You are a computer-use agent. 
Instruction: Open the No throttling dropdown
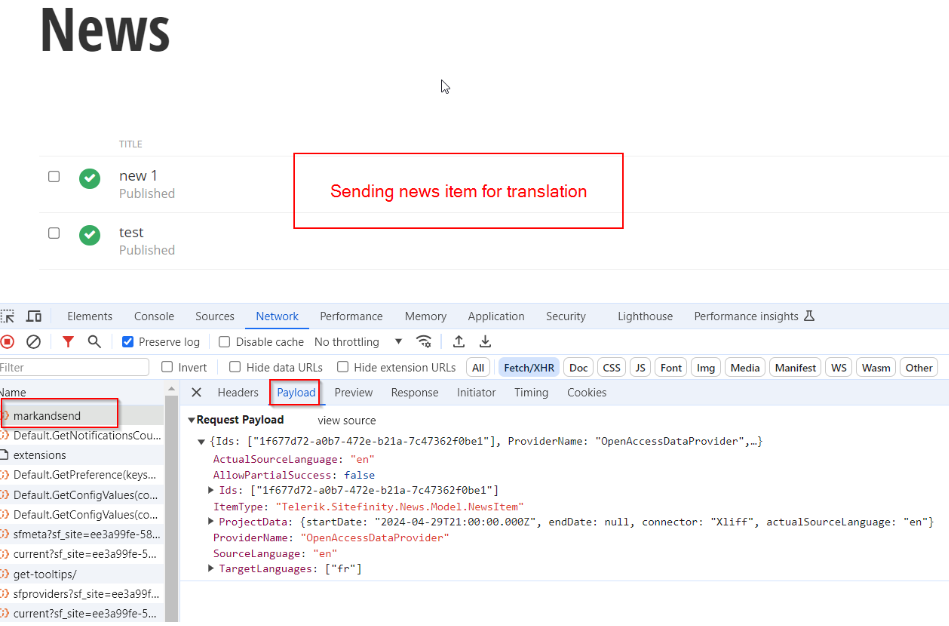tap(358, 342)
